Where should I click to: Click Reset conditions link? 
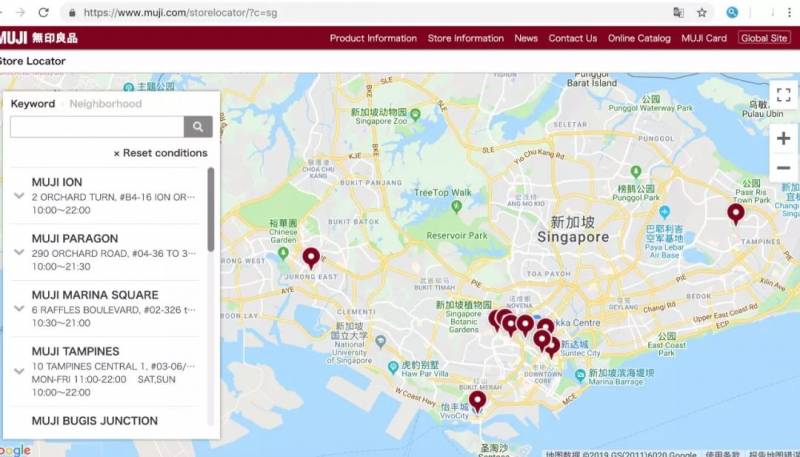point(160,153)
